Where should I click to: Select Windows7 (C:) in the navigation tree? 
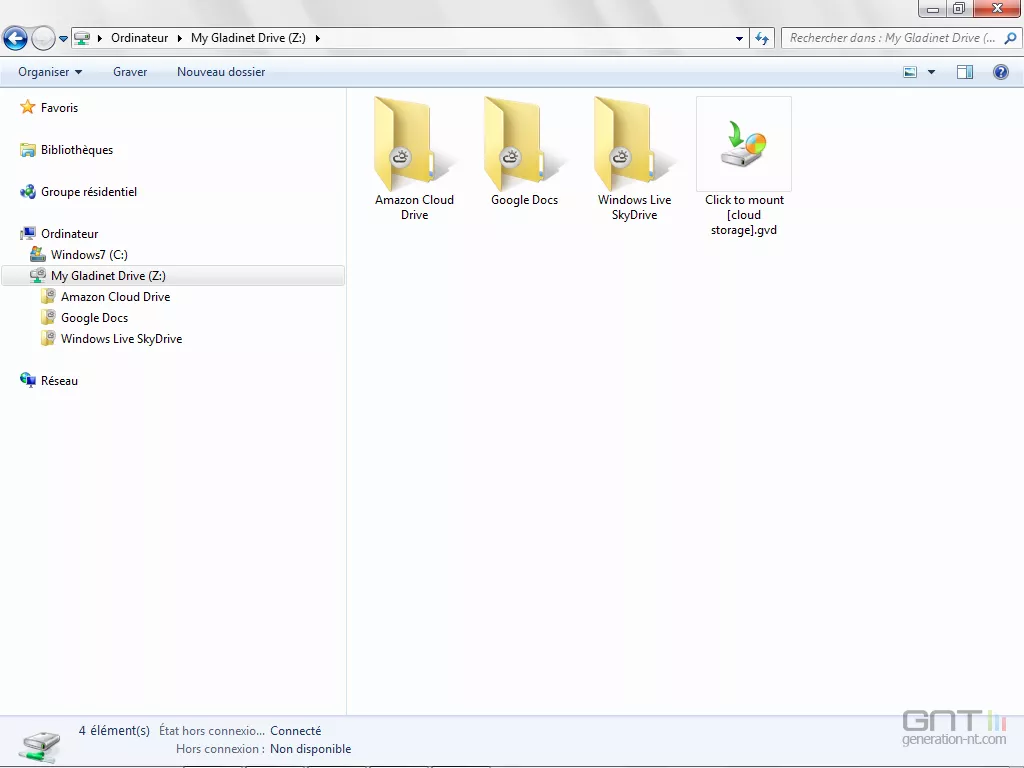coord(89,255)
